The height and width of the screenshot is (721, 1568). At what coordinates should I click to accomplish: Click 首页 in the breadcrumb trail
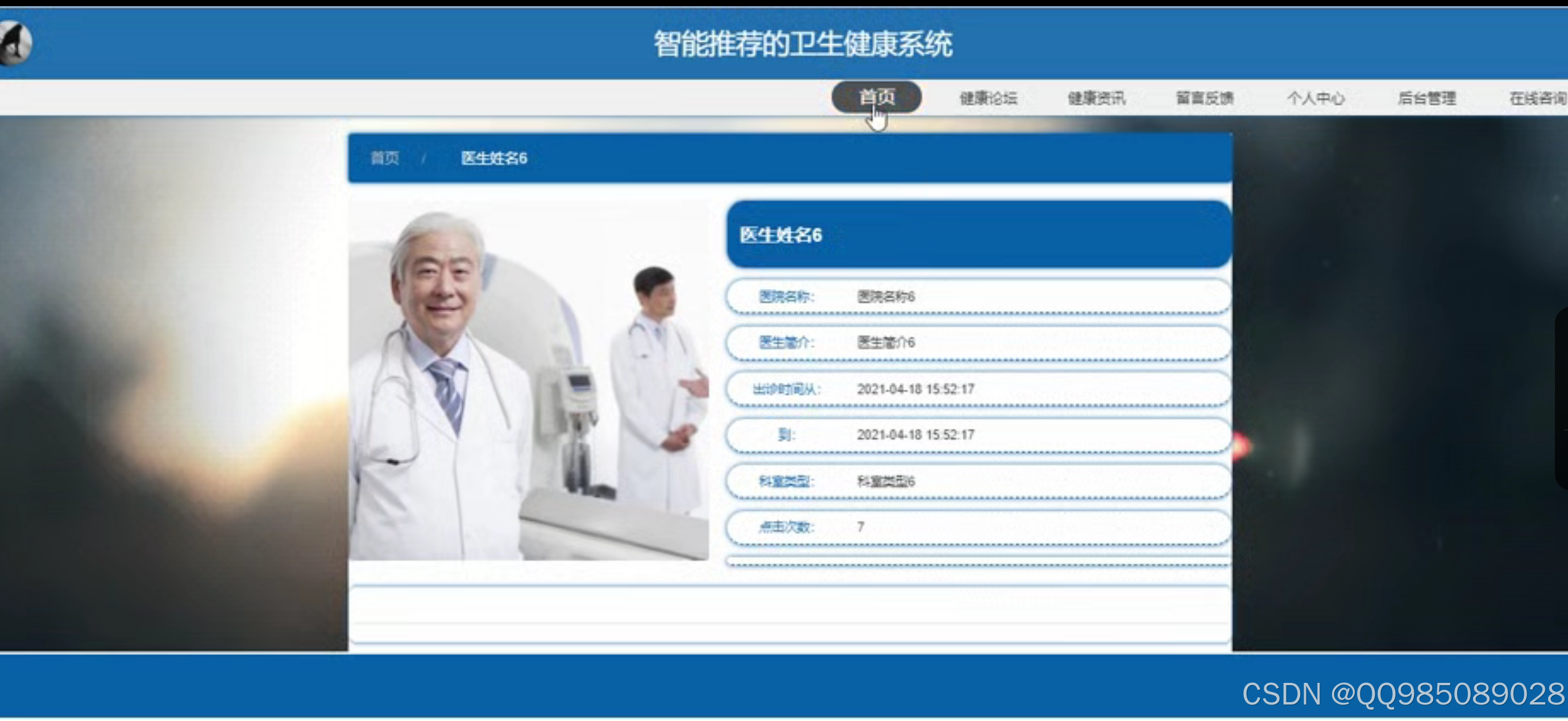point(385,157)
